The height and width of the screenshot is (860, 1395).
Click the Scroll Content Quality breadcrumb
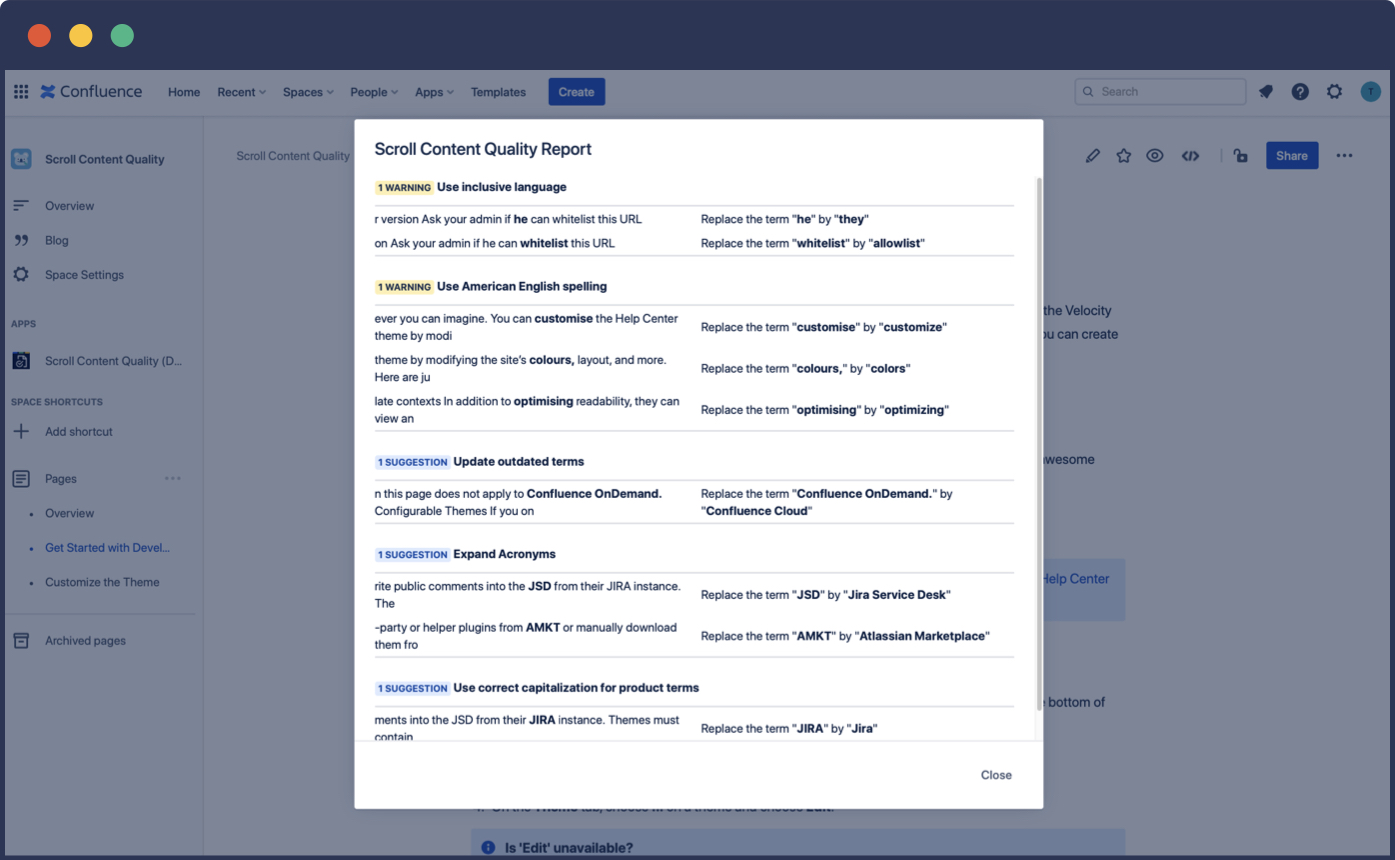click(x=293, y=156)
